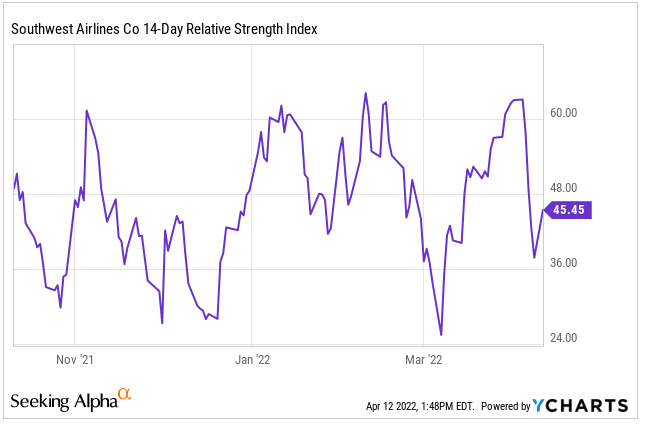Select the 24.00 y-axis label
The image size is (645, 427).
click(566, 338)
